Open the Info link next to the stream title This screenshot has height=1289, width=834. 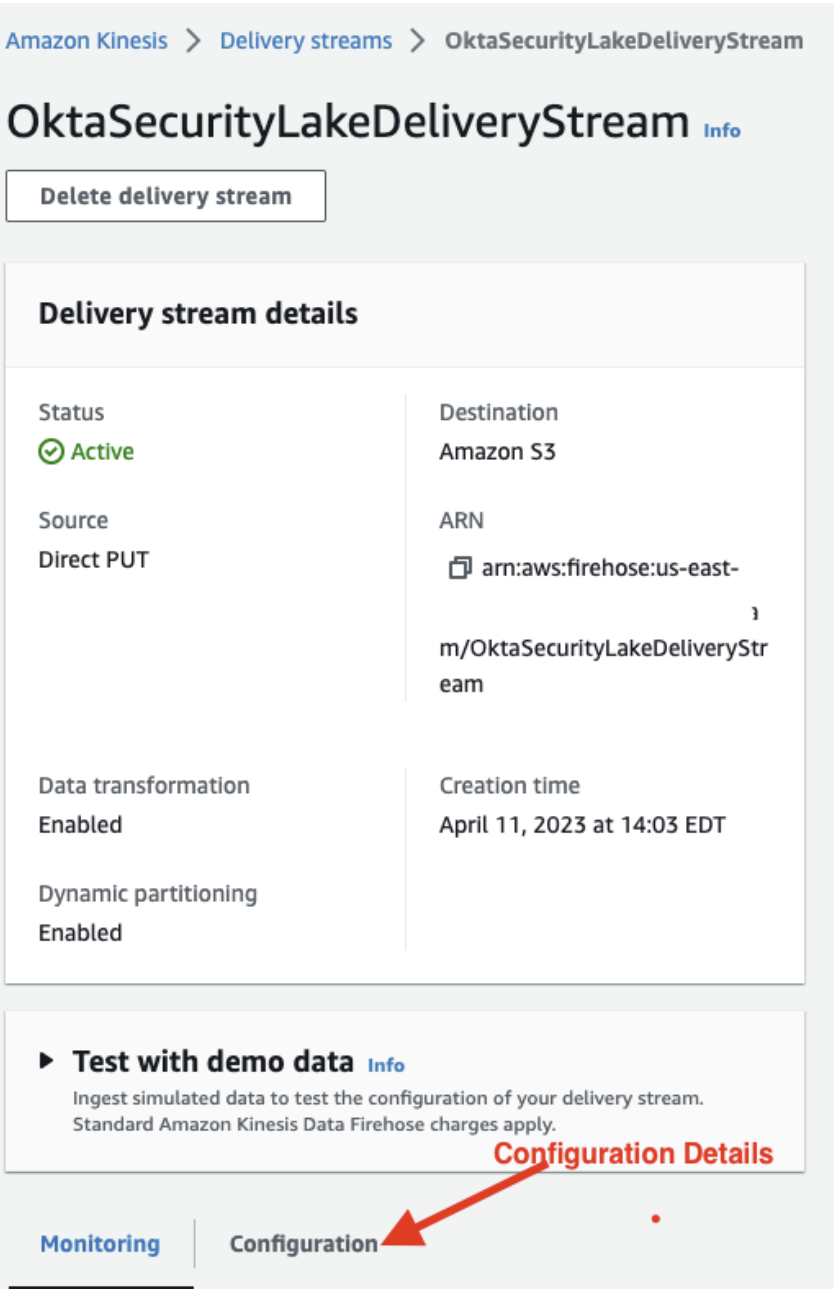click(723, 131)
